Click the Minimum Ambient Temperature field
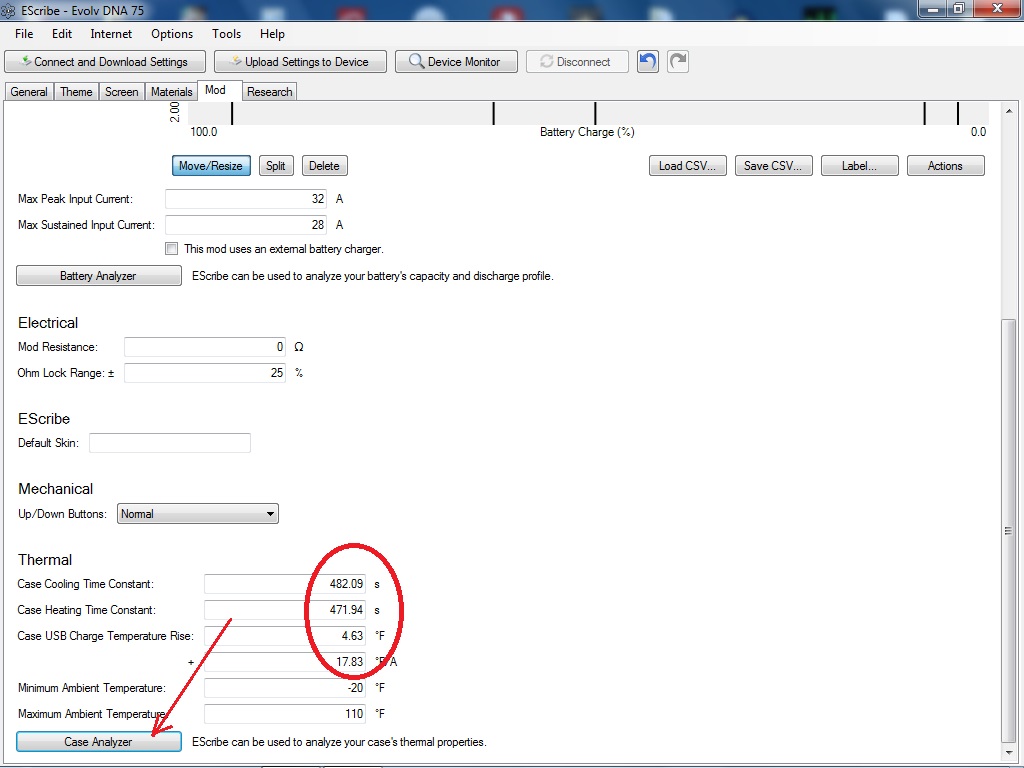1024x768 pixels. click(x=285, y=688)
